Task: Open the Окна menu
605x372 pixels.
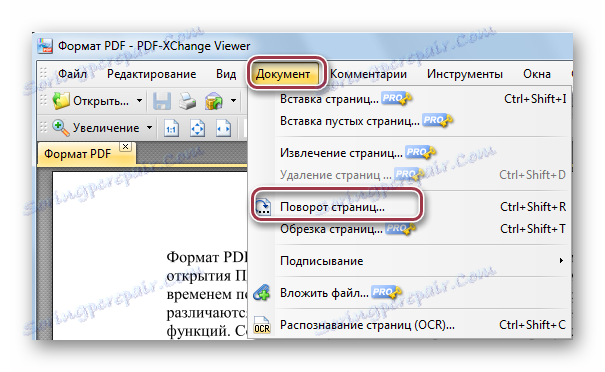Action: 537,74
